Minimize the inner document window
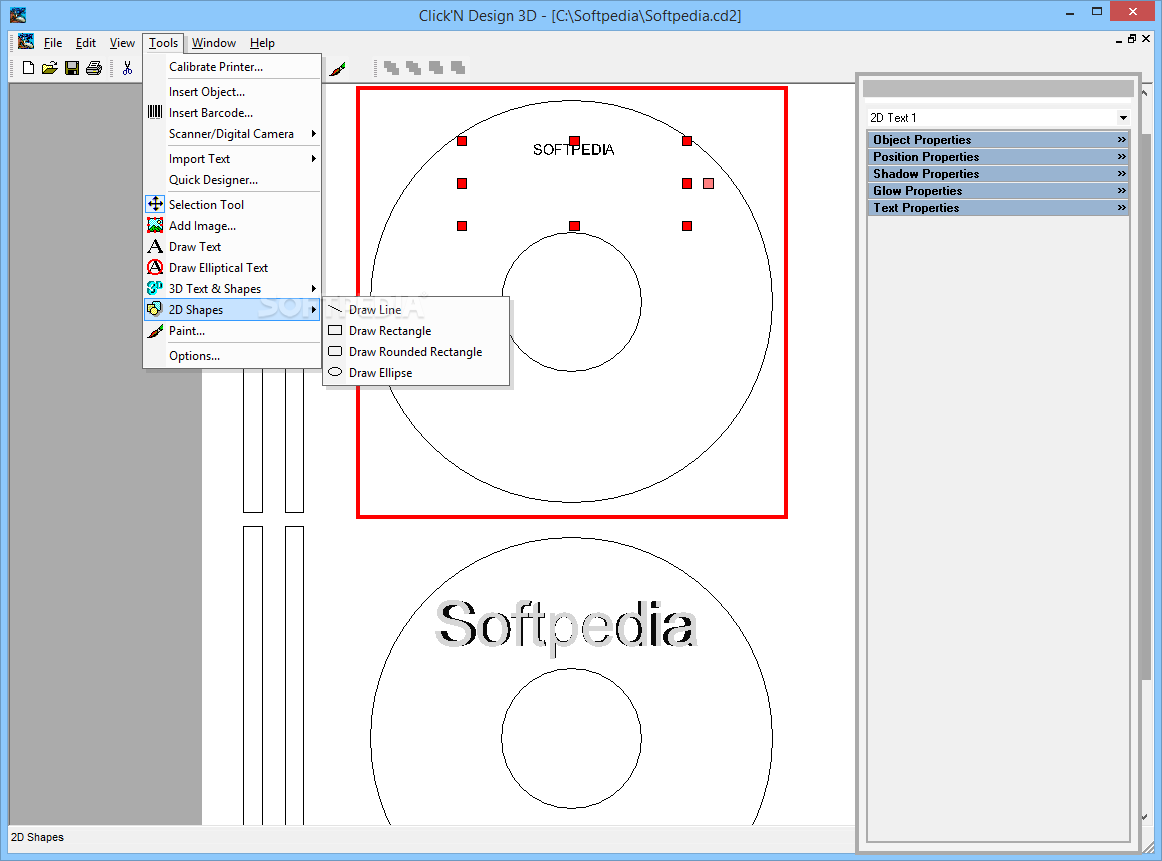Viewport: 1162px width, 861px height. (1118, 40)
